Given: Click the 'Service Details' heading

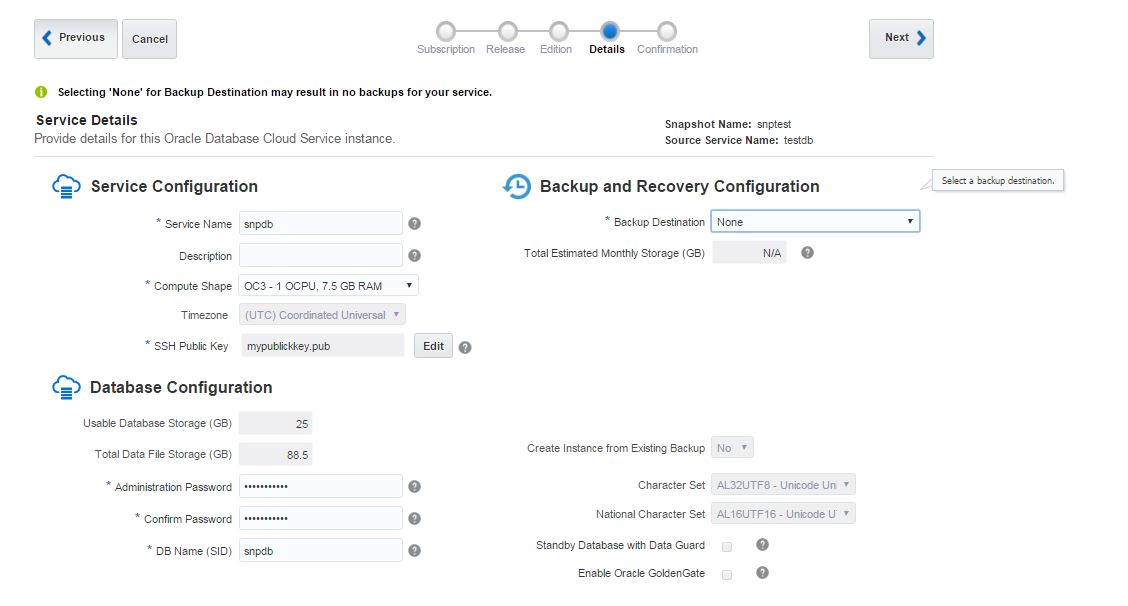Looking at the screenshot, I should tap(86, 120).
